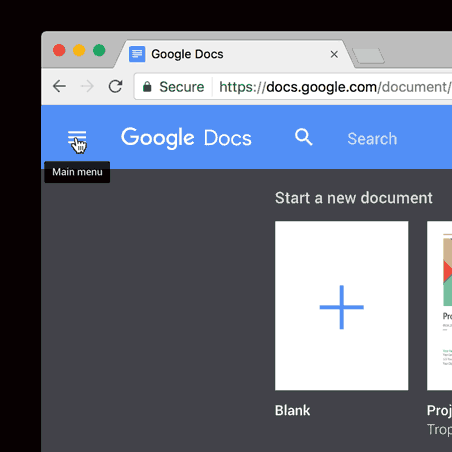452x452 pixels.
Task: Select the docs.google.com address bar URL
Action: click(335, 87)
